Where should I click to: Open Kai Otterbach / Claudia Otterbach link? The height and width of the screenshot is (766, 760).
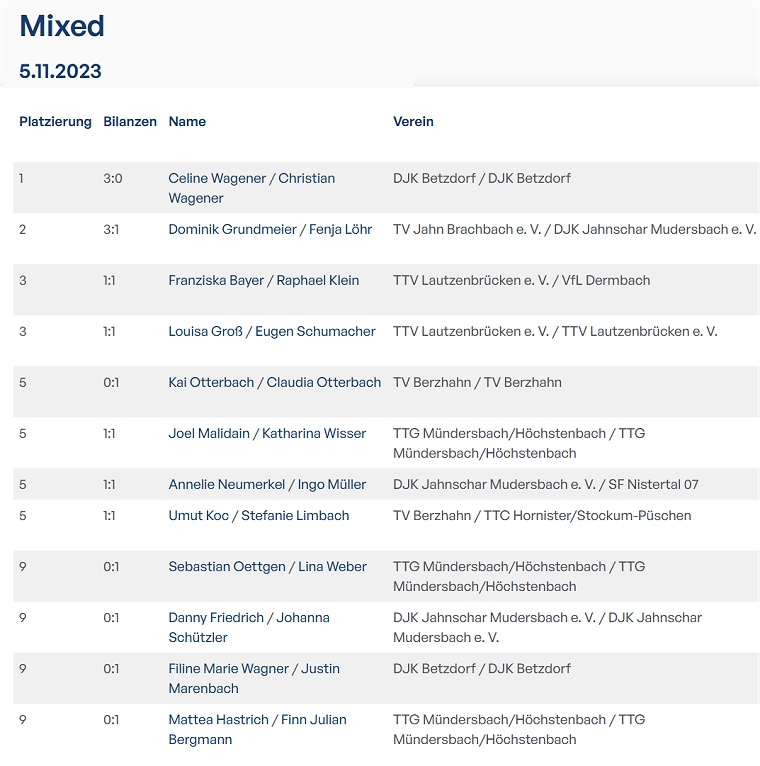pyautogui.click(x=274, y=383)
